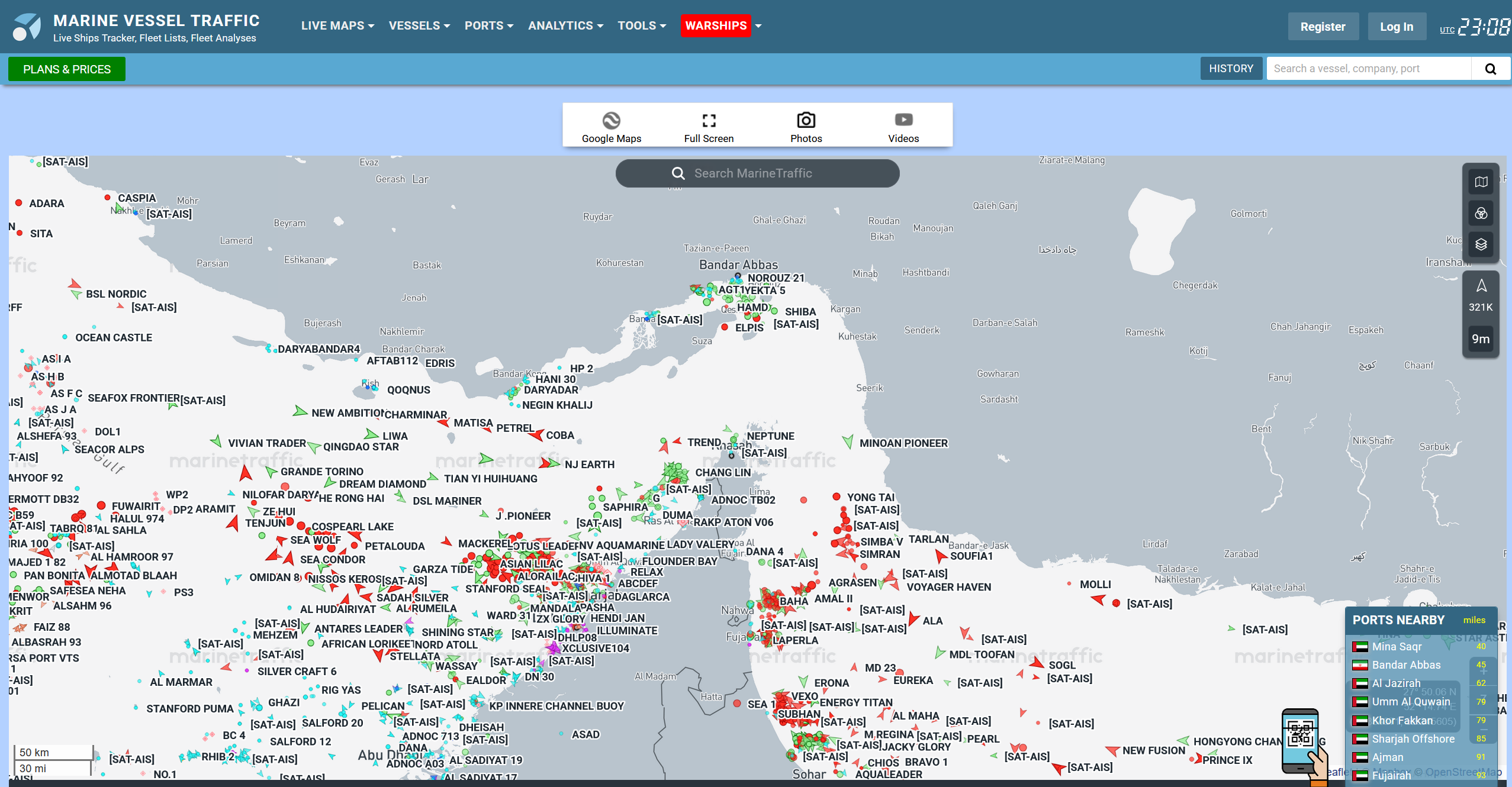The image size is (1512, 787).
Task: Open the ANALYTICS menu
Action: pyautogui.click(x=565, y=25)
